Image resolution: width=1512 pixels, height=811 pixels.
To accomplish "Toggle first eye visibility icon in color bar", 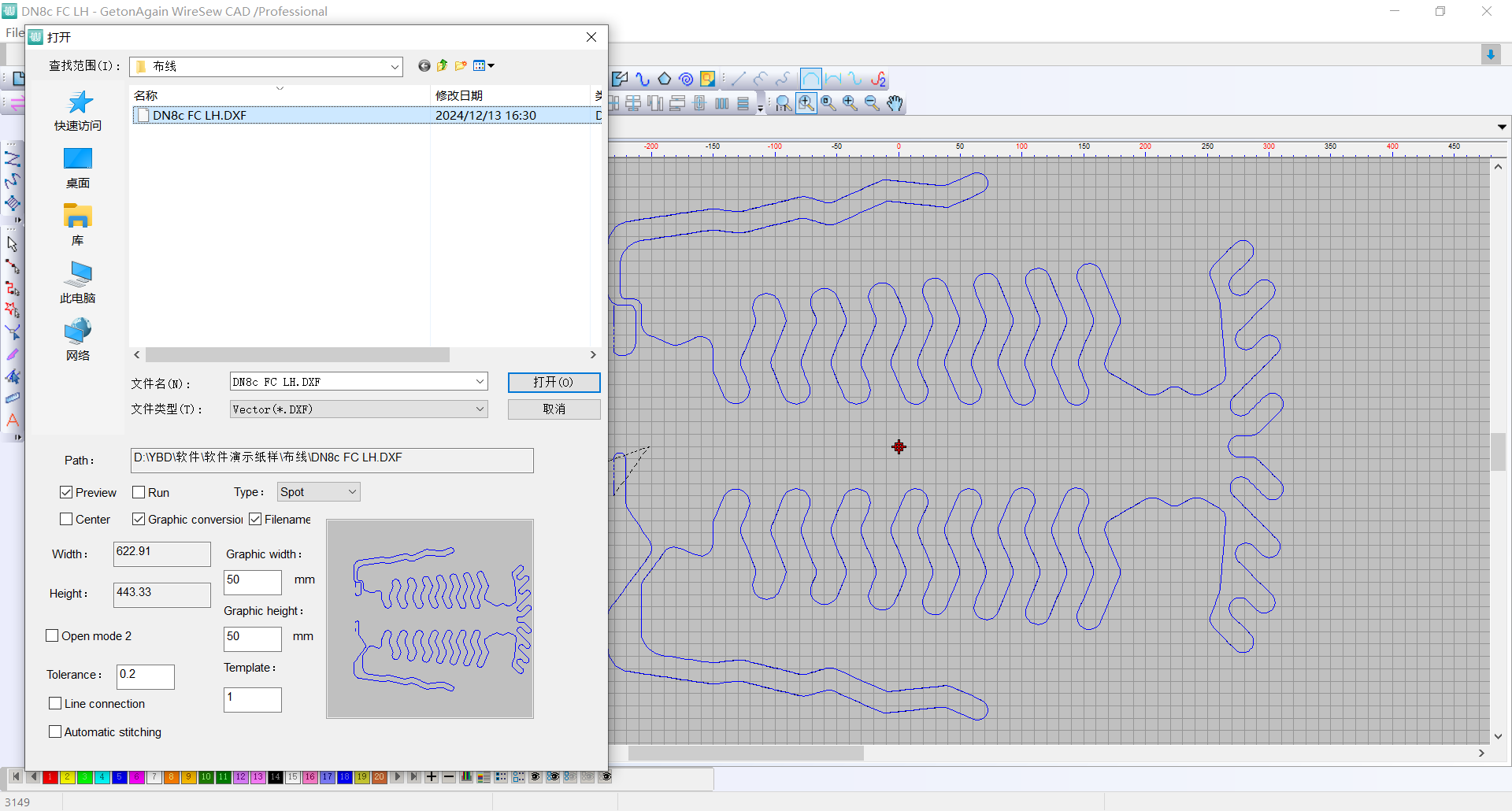I will pos(535,777).
